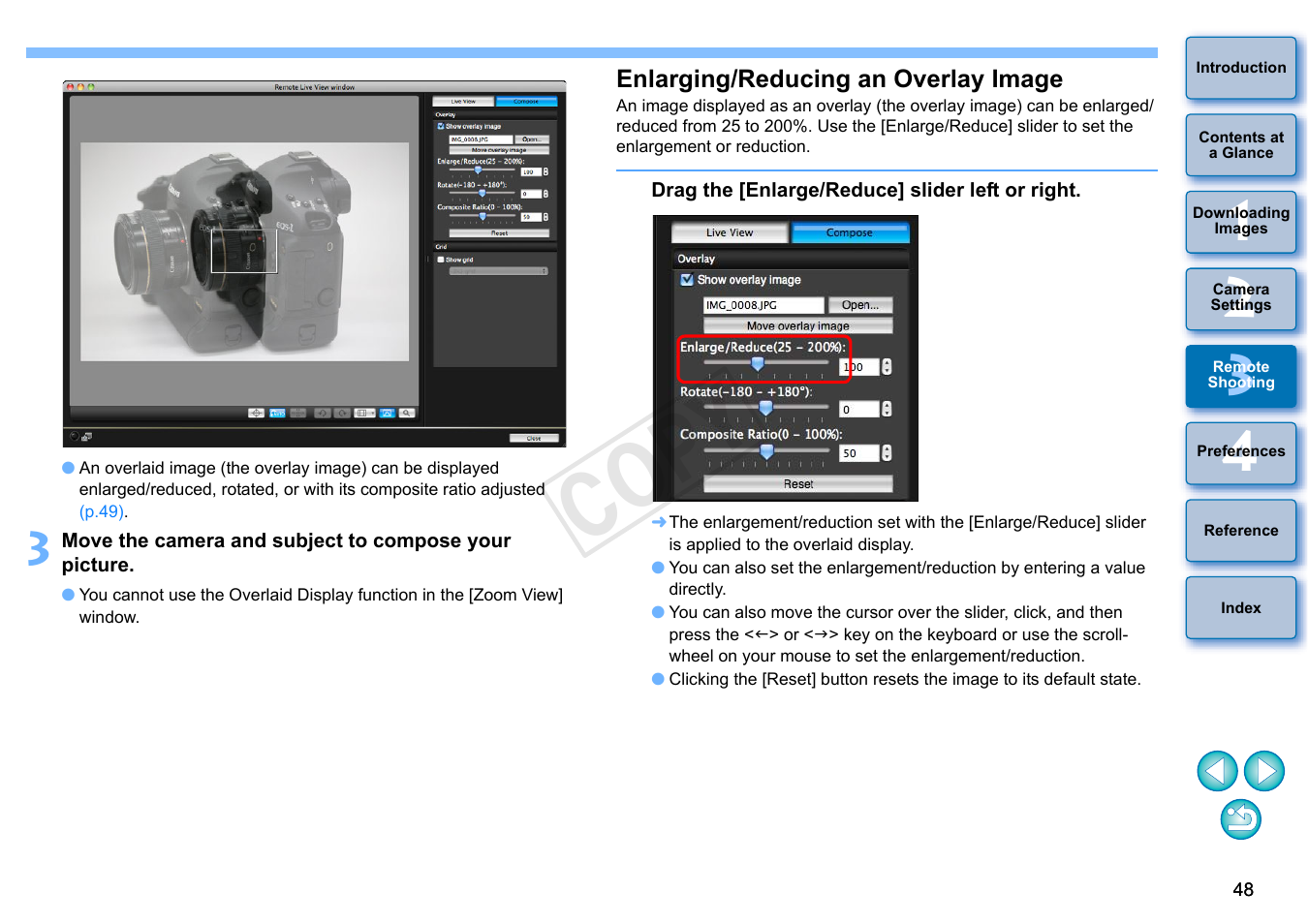The width and height of the screenshot is (1308, 924).
Task: Click IMG_0008.JPG filename field in enlarged panel
Action: coord(763,305)
